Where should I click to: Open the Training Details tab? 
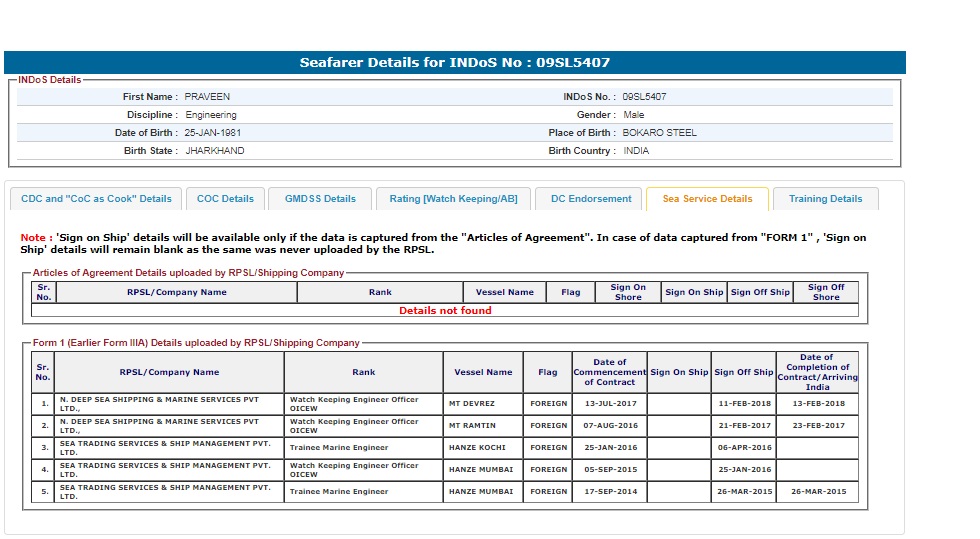click(825, 199)
